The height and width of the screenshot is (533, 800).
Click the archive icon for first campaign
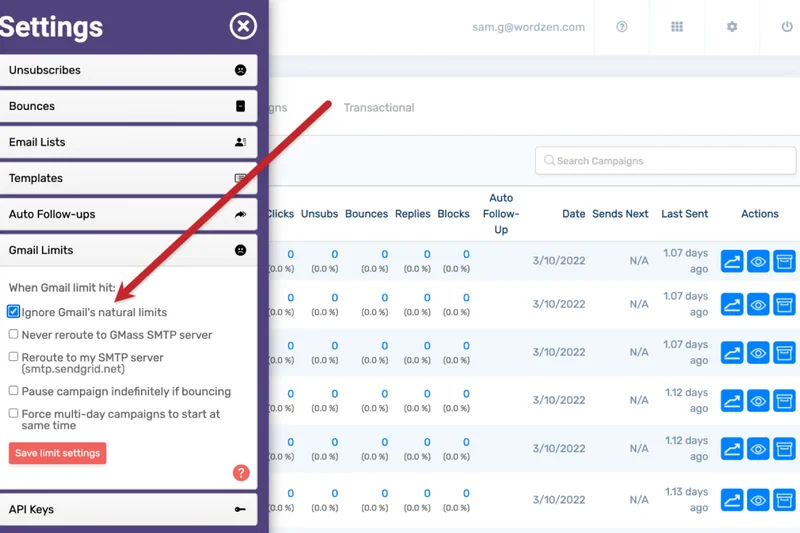[x=784, y=262]
